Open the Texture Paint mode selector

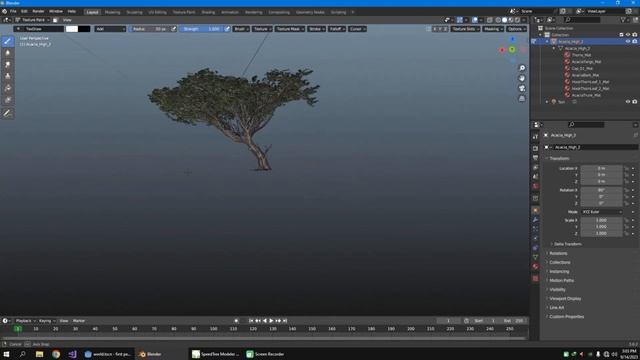(x=32, y=20)
